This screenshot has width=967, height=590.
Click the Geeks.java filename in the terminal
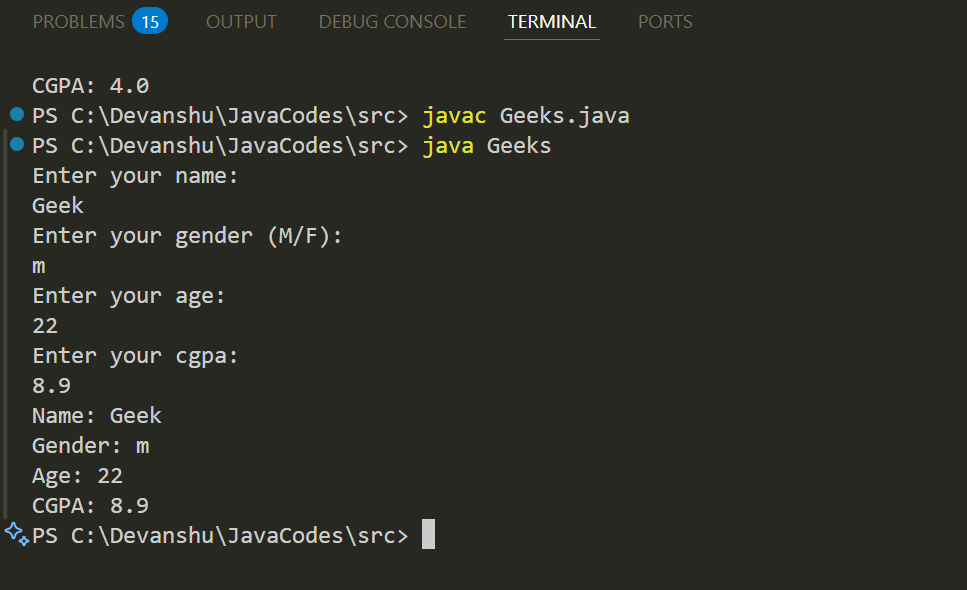564,116
